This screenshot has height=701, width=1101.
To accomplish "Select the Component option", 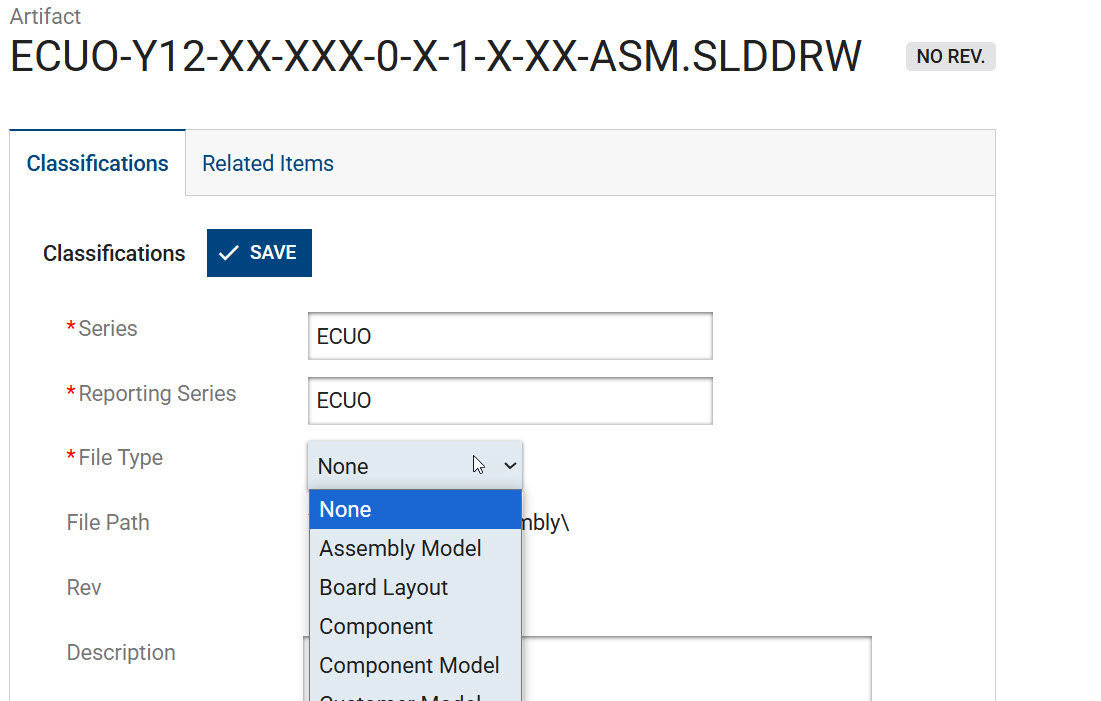I will coord(376,626).
